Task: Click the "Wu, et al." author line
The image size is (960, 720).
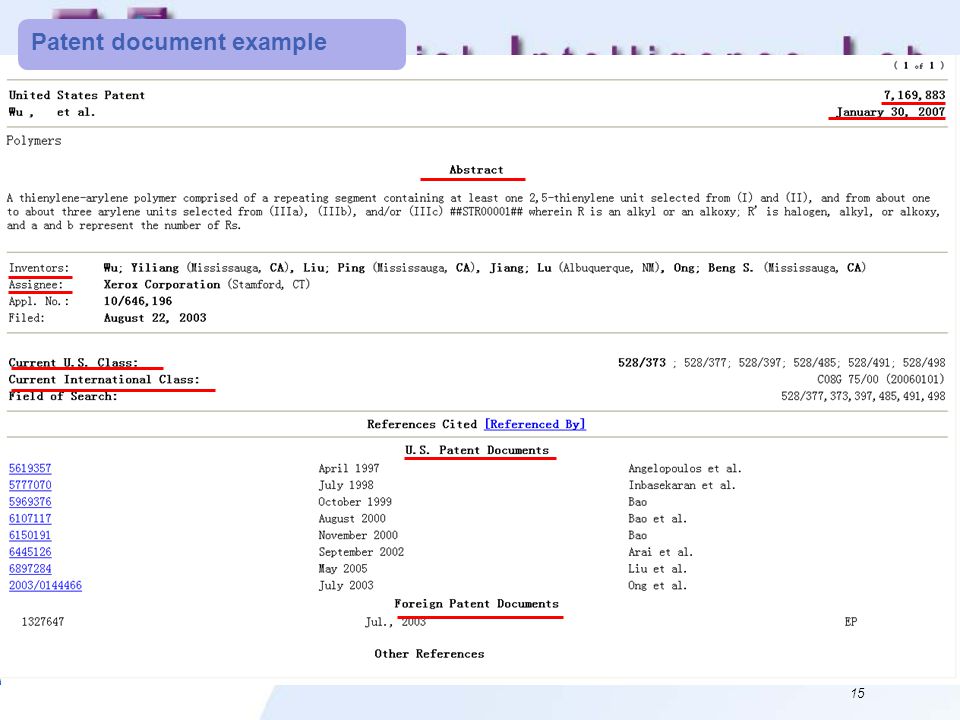Action: pyautogui.click(x=52, y=112)
